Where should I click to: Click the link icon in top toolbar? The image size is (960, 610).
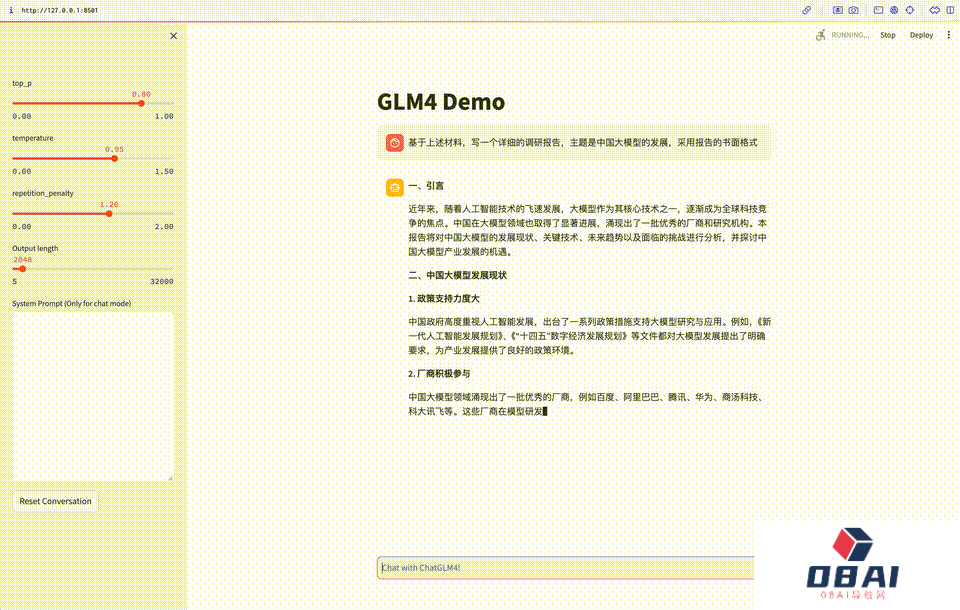point(807,10)
